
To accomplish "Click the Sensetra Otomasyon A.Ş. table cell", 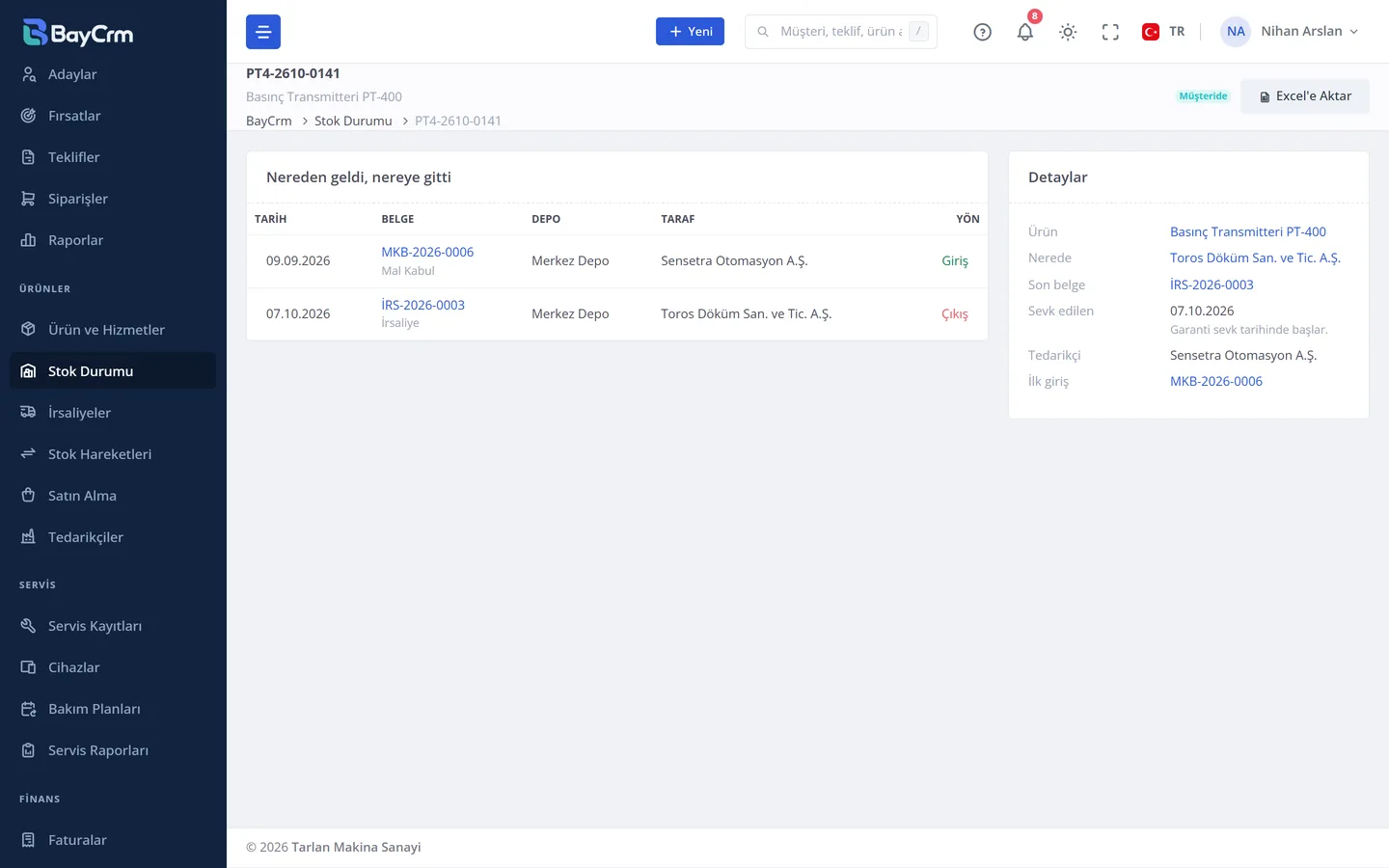I will coord(734,261).
